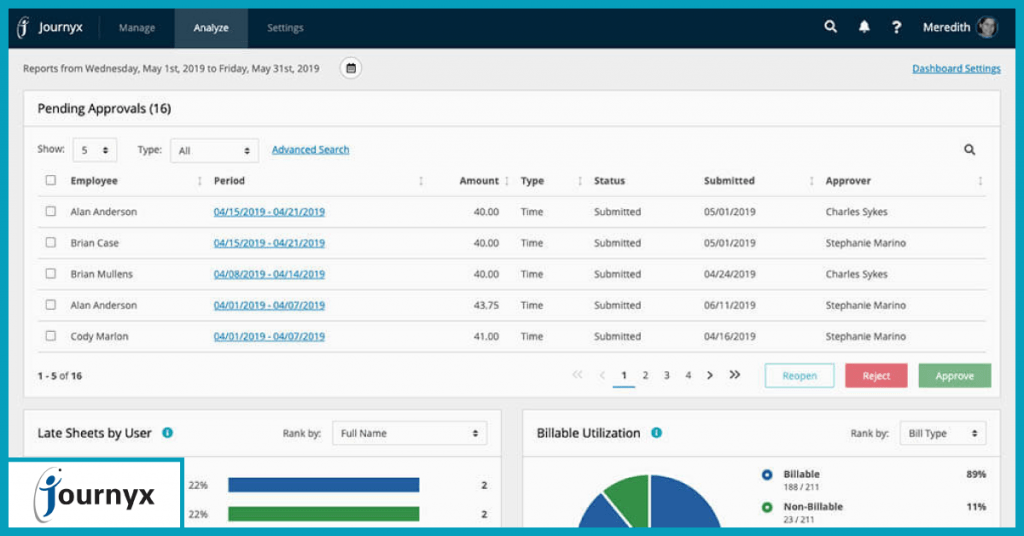Go to page 3 of approvals
The image size is (1024, 536).
coord(667,375)
